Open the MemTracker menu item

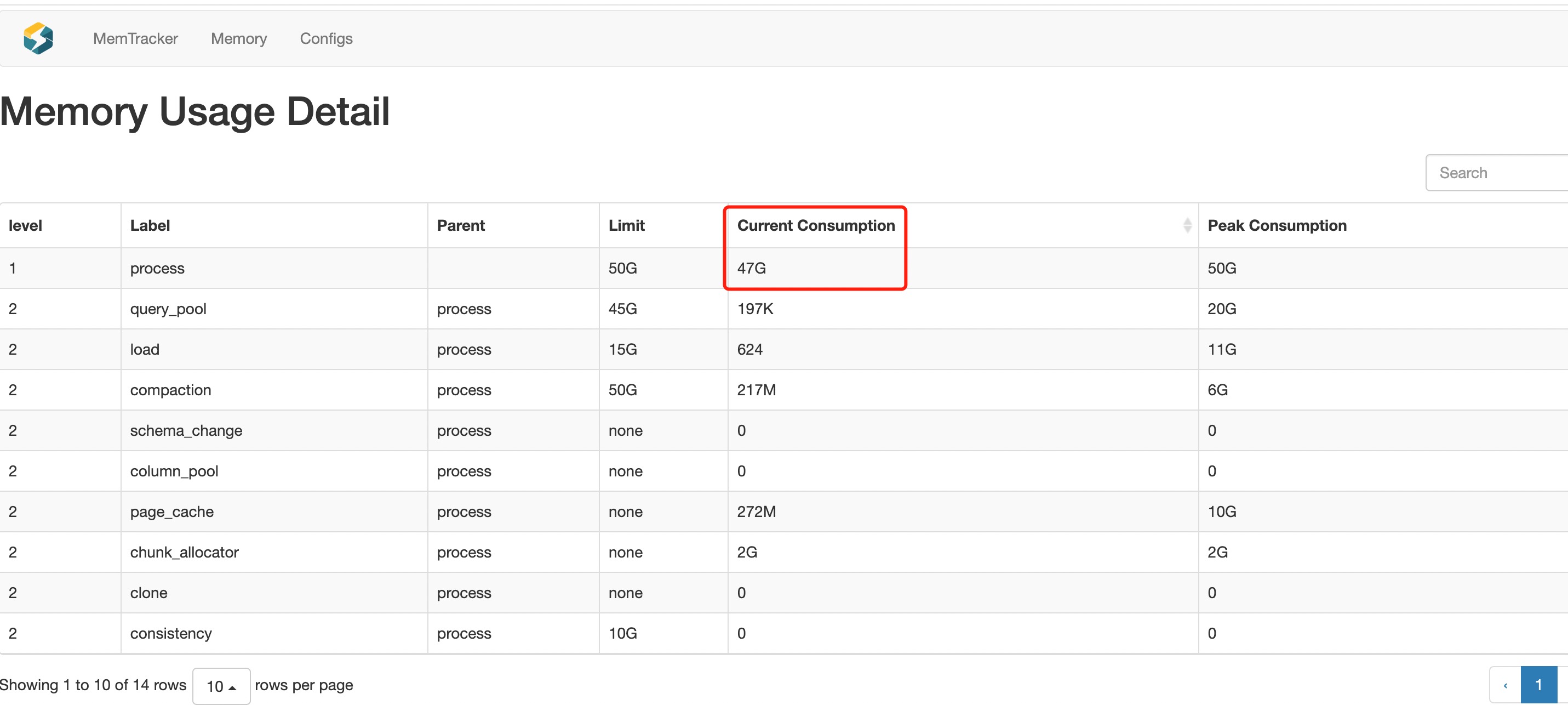(135, 38)
